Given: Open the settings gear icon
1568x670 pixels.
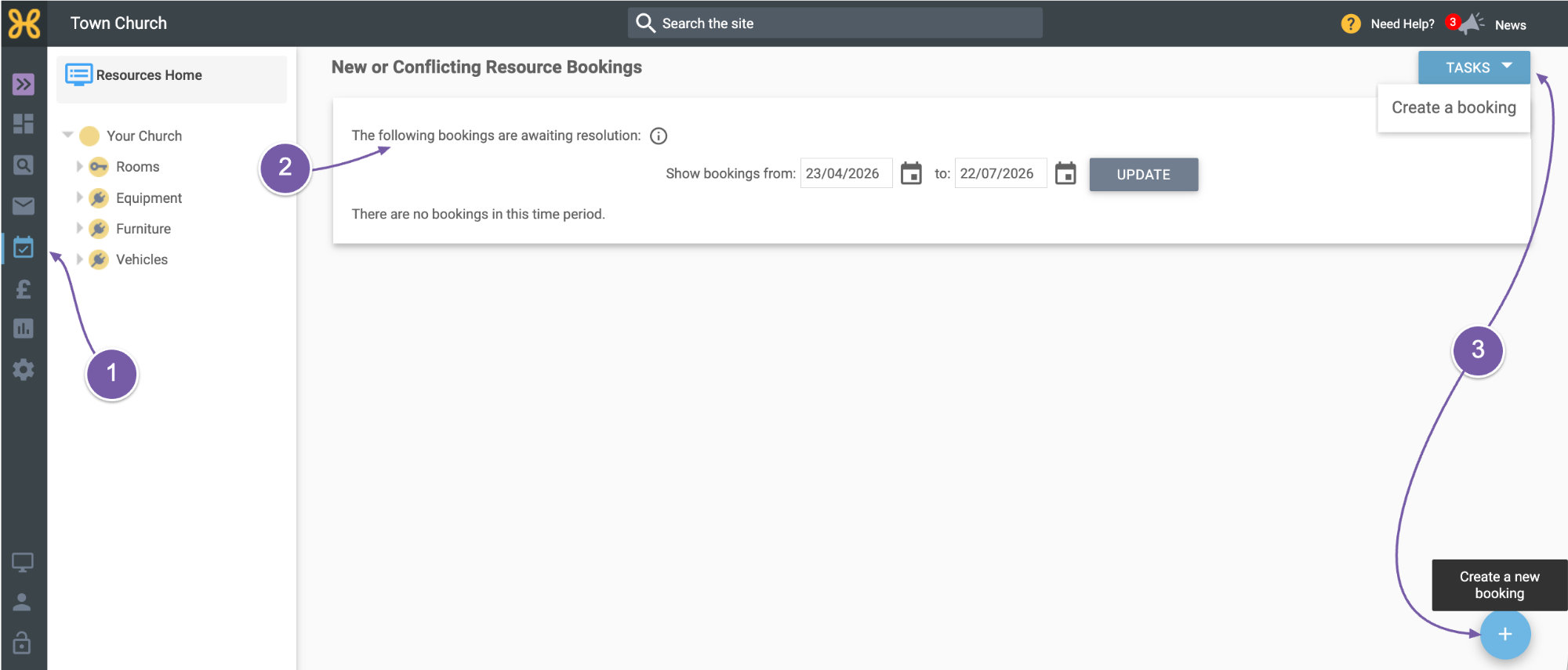Looking at the screenshot, I should 24,370.
